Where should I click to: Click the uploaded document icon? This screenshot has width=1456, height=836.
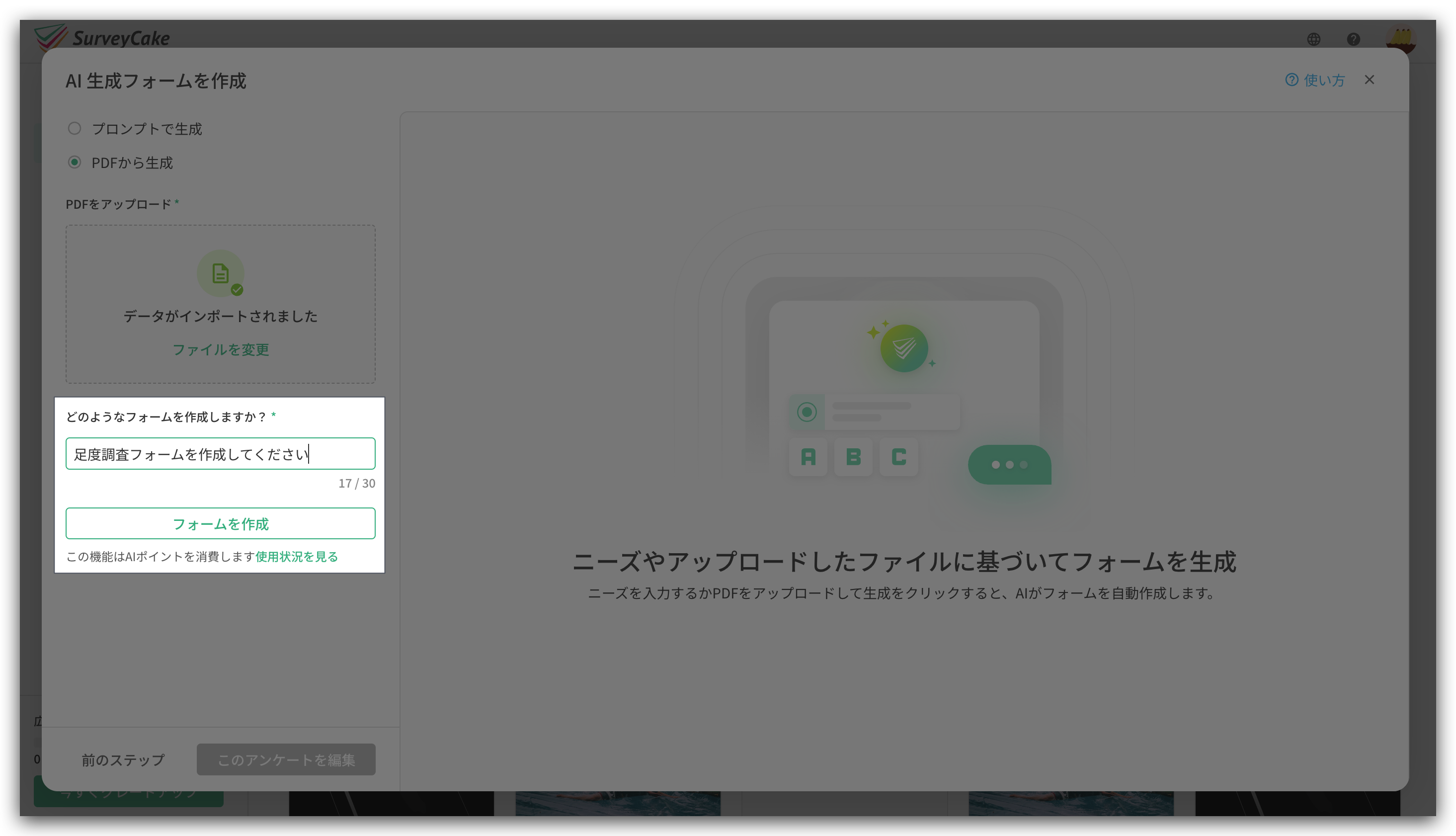coord(220,273)
